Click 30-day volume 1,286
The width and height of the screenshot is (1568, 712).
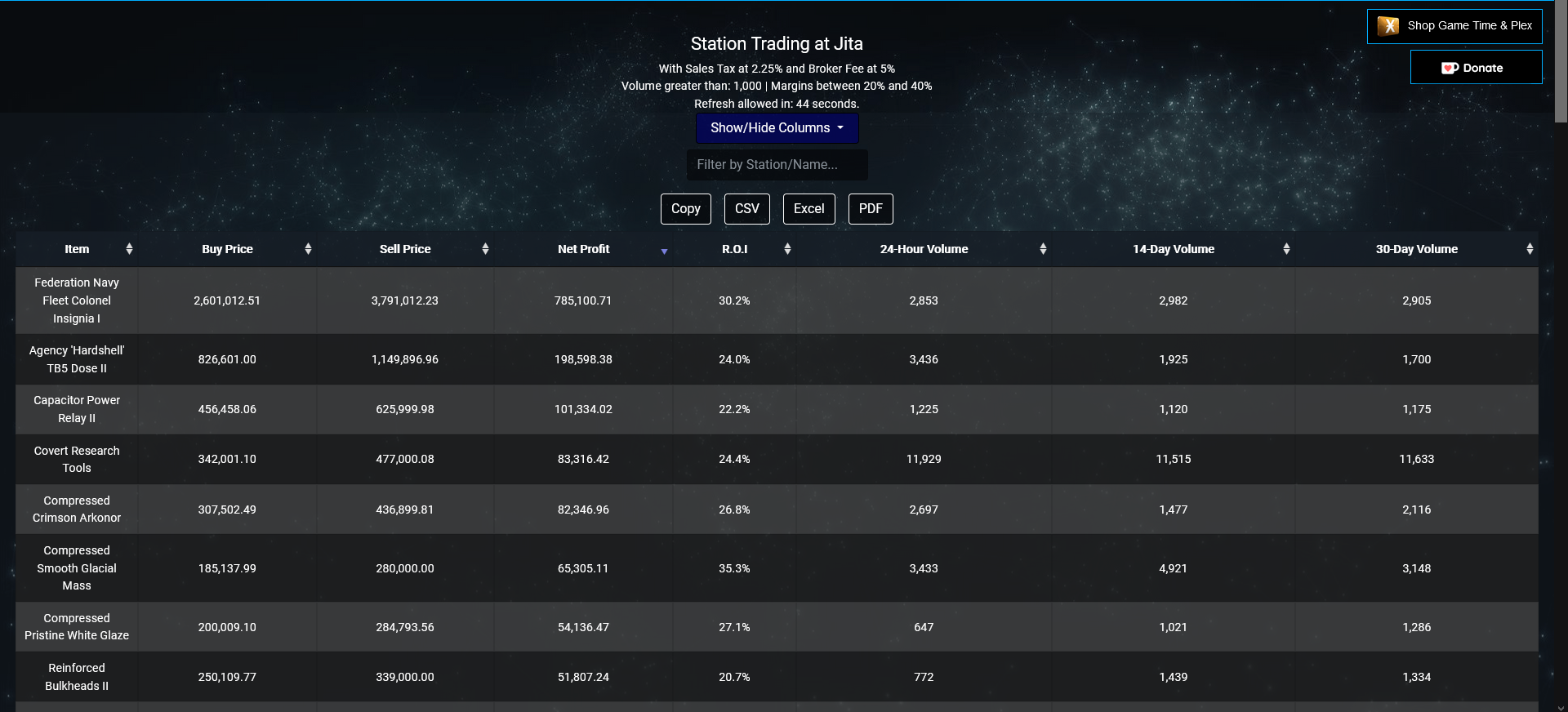click(1417, 627)
